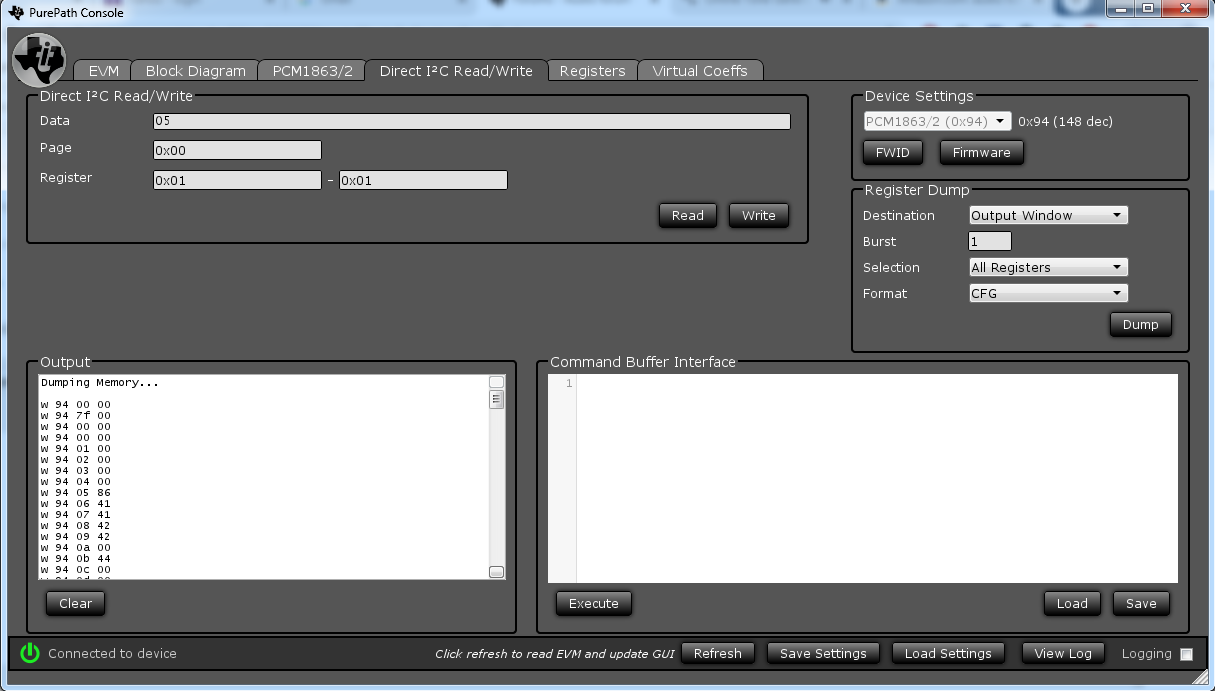Click the '0x94 (148 dec)' address text
Viewport: 1215px width, 691px height.
coord(1065,121)
